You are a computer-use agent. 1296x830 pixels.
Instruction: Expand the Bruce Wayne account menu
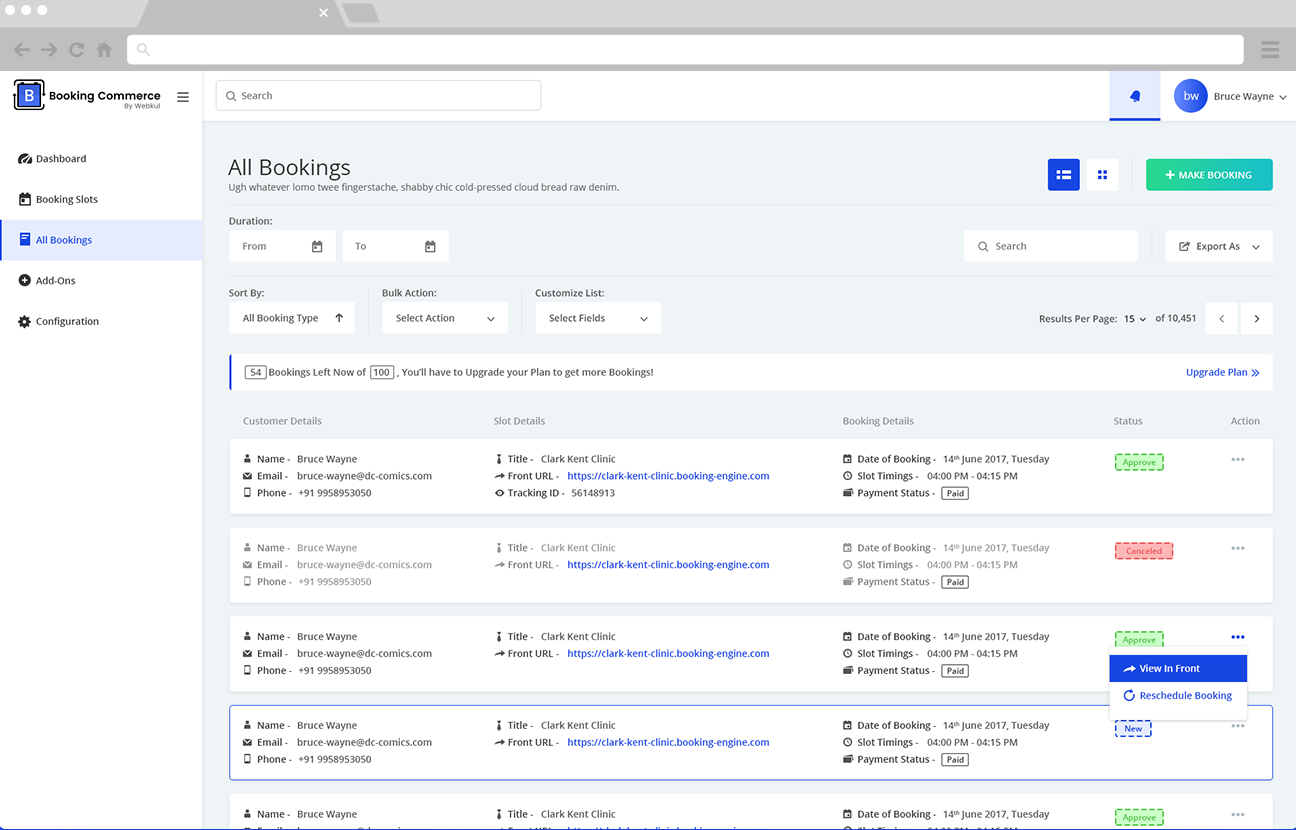pyautogui.click(x=1250, y=97)
